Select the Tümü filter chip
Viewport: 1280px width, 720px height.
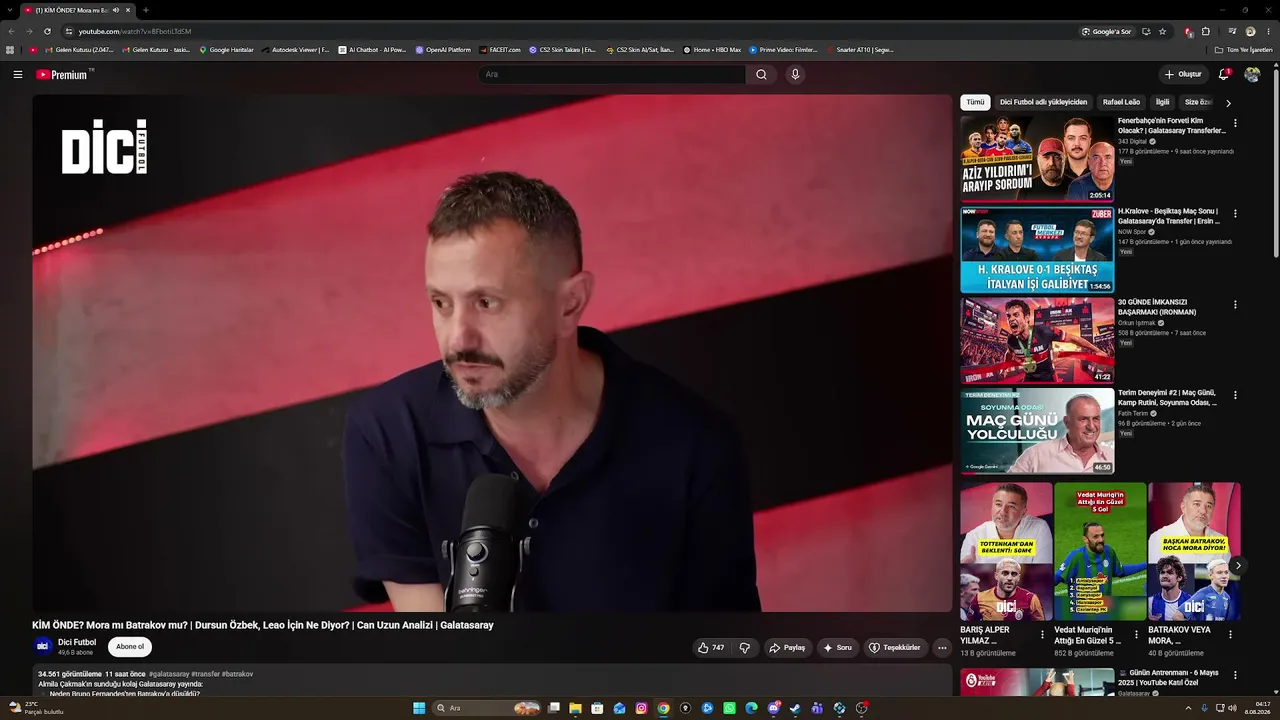click(x=975, y=102)
